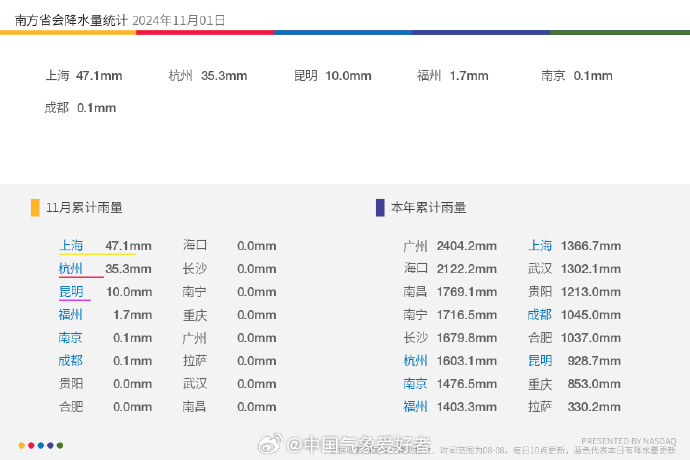
Task: Select 杭州 in the 11月累计雨量 list
Action: pyautogui.click(x=71, y=268)
